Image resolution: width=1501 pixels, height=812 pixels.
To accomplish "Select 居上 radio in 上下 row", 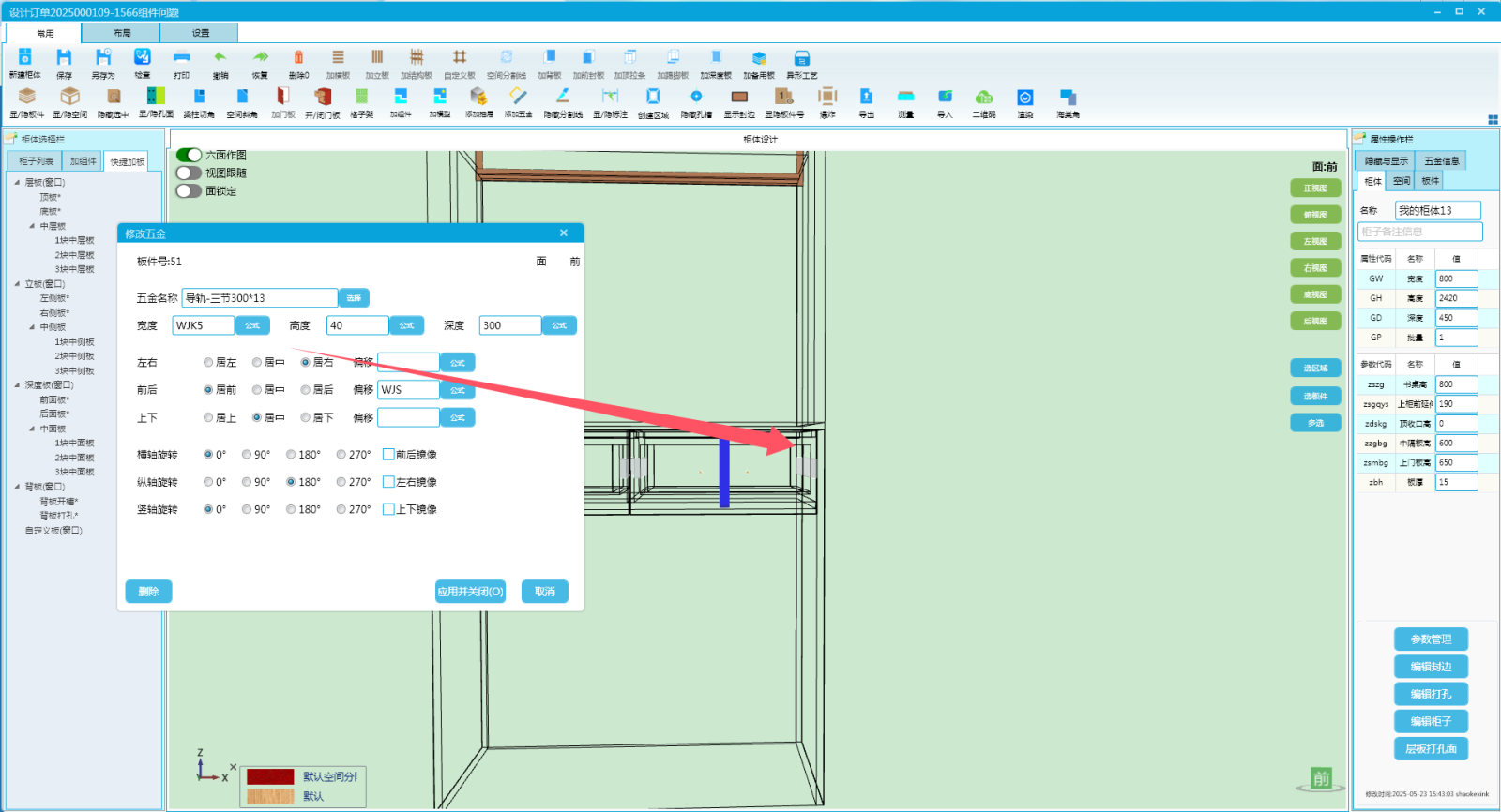I will coord(208,417).
